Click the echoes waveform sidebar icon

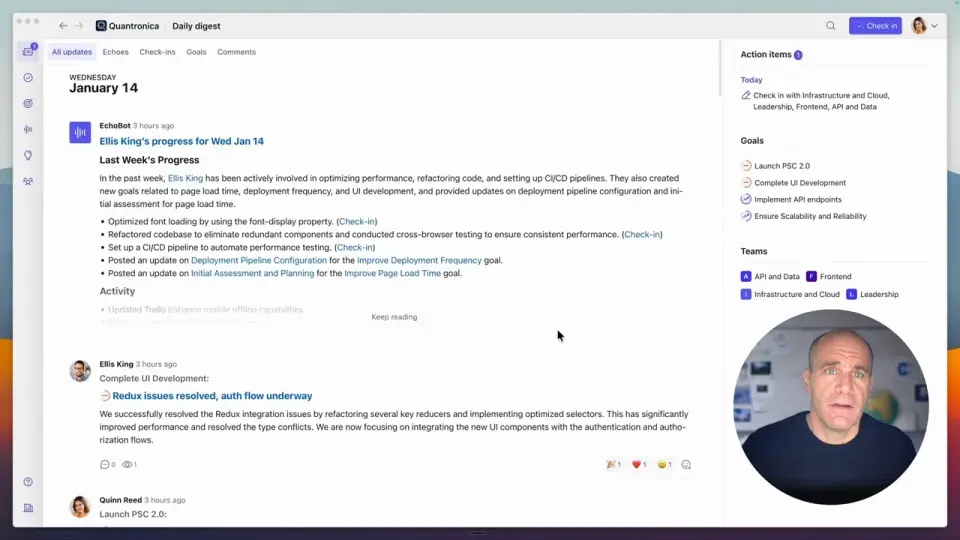[28, 129]
